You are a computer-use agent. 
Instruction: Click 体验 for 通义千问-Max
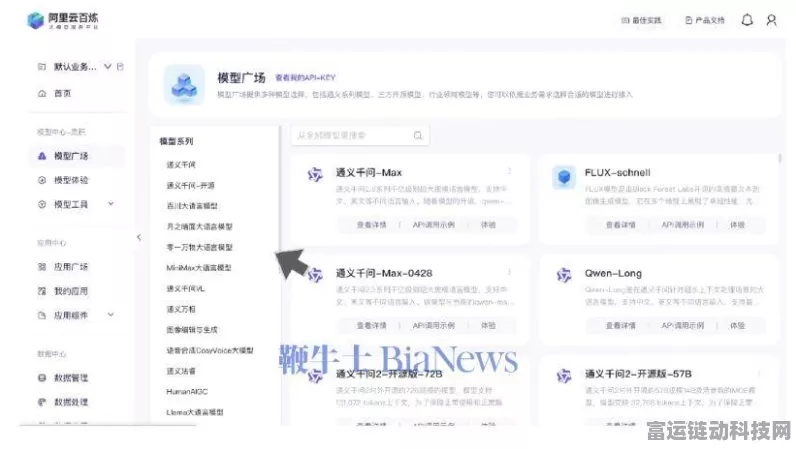(488, 224)
